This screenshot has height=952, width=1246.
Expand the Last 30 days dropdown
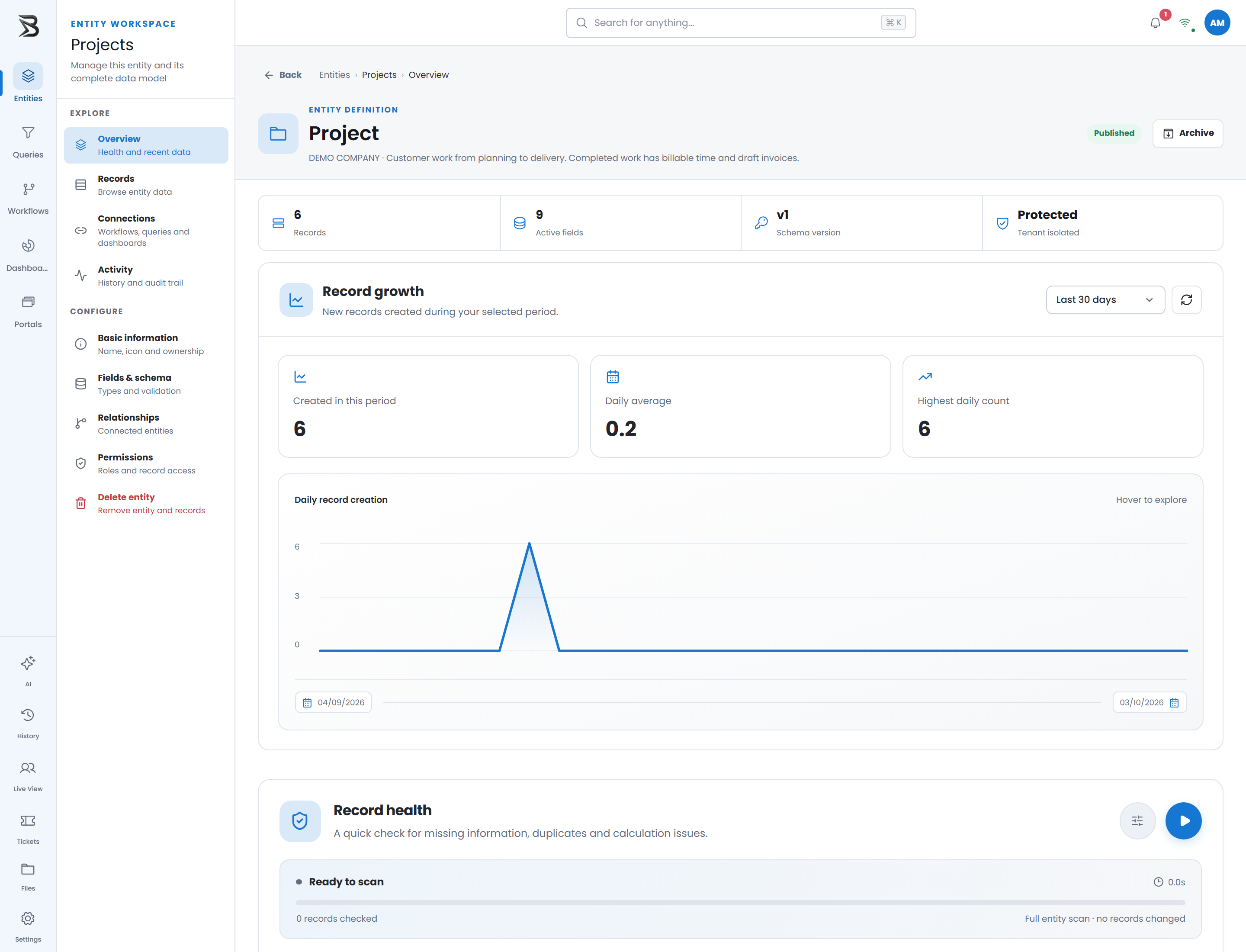click(1105, 300)
